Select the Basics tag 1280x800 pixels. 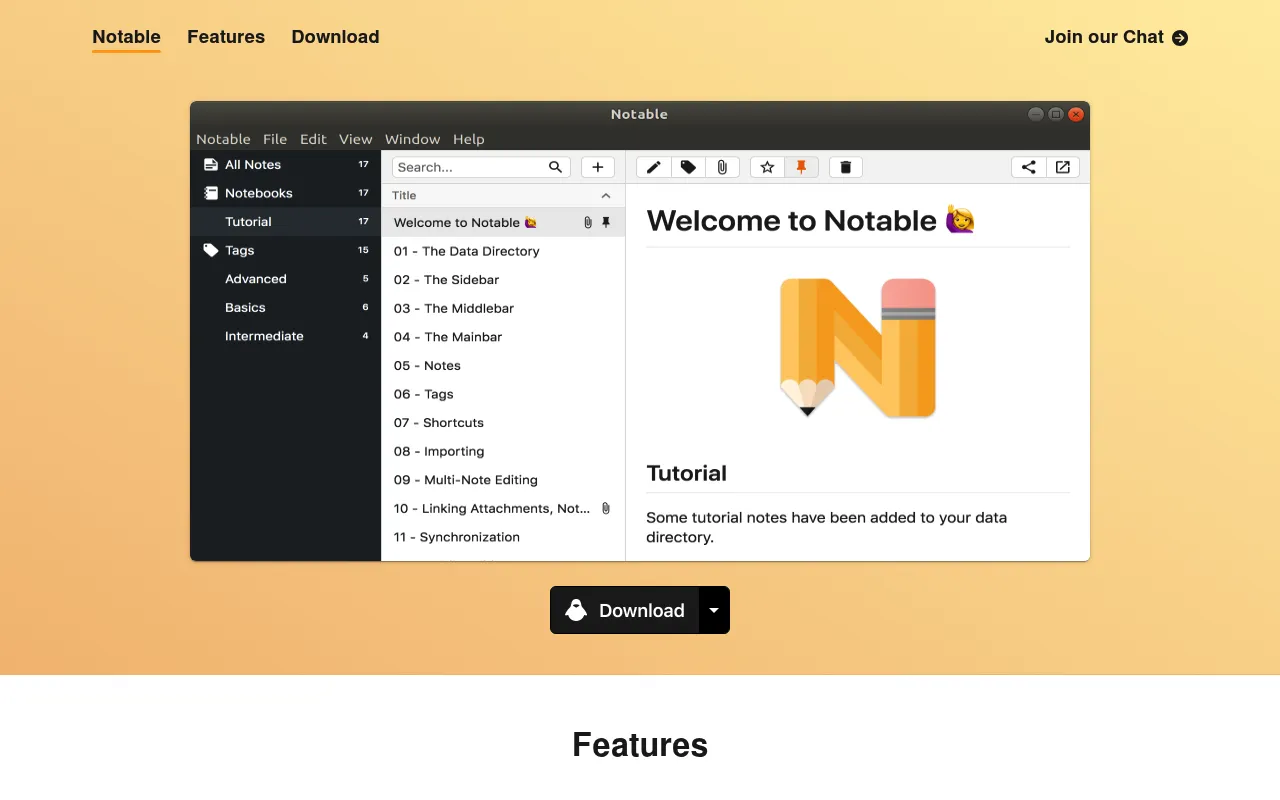click(x=286, y=308)
